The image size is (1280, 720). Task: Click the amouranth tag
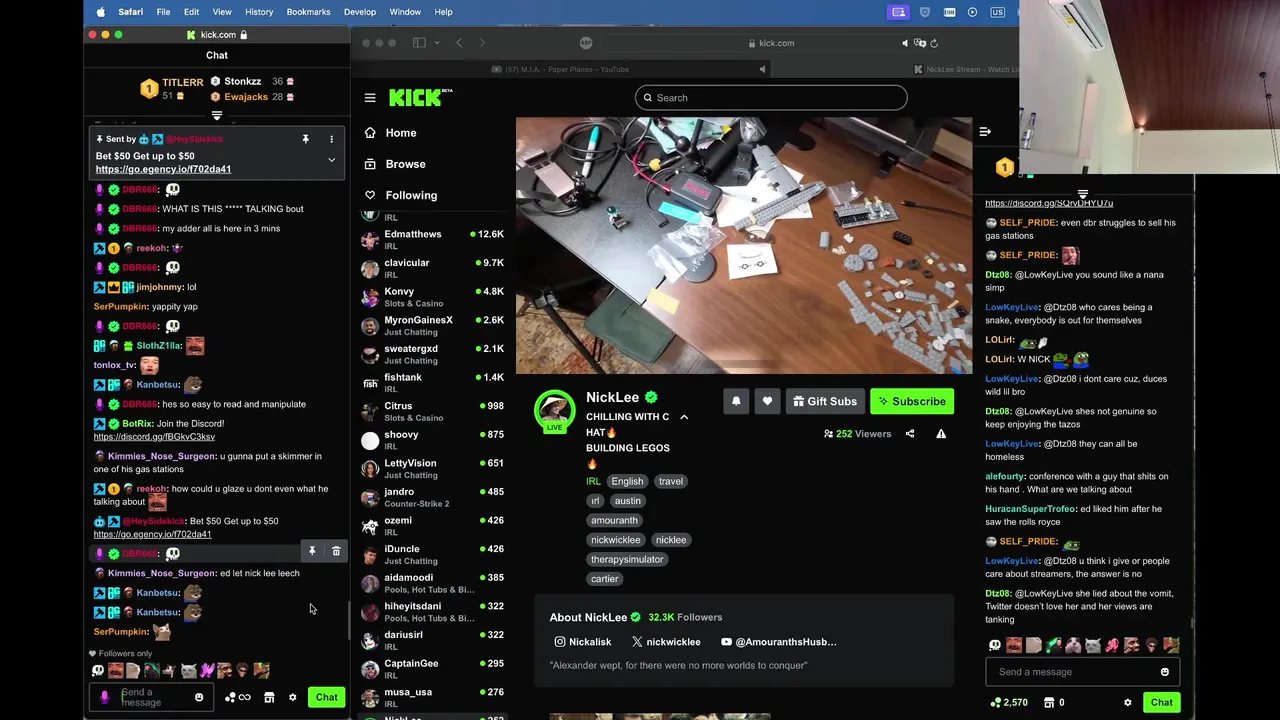614,520
